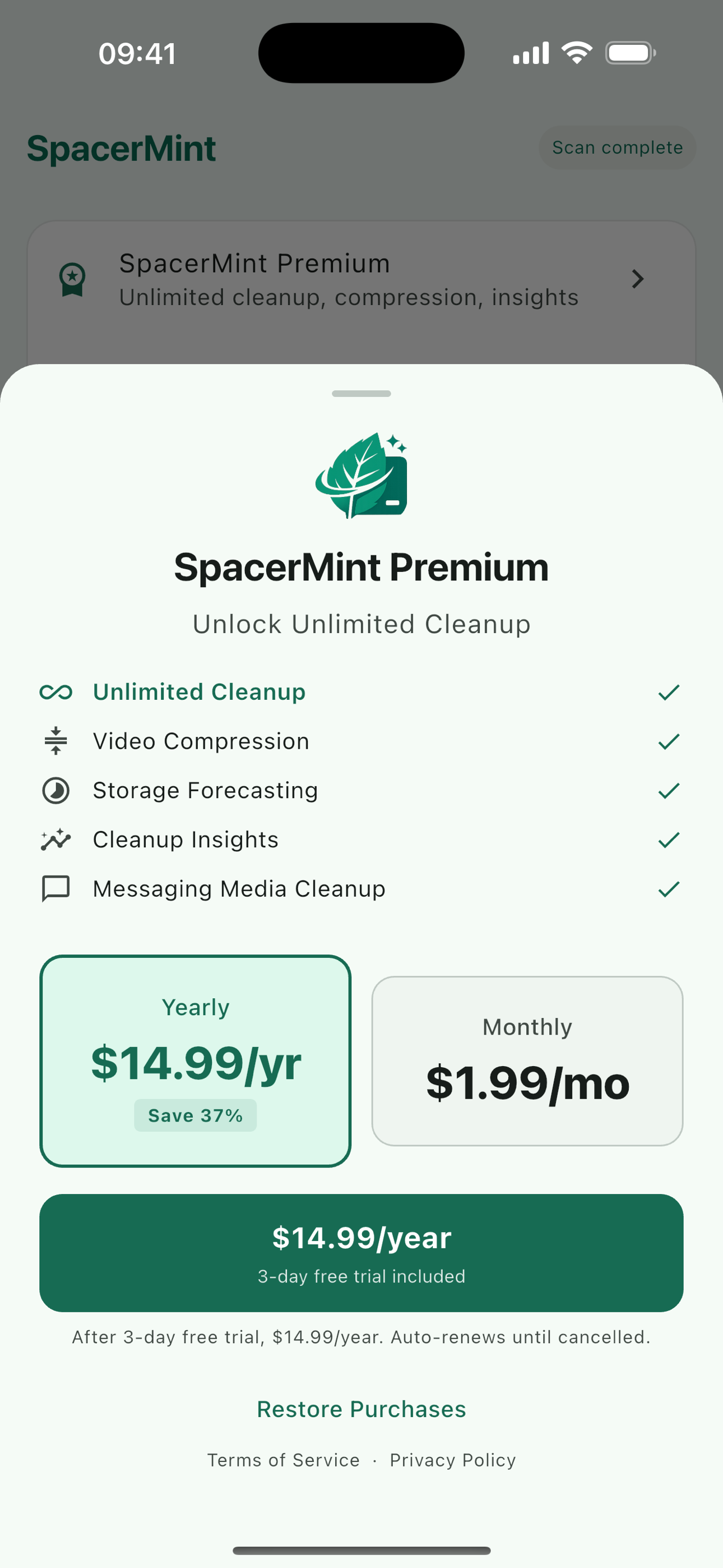The image size is (723, 1568).
Task: Select the Cleanup Insights sparkle trend icon
Action: [55, 839]
